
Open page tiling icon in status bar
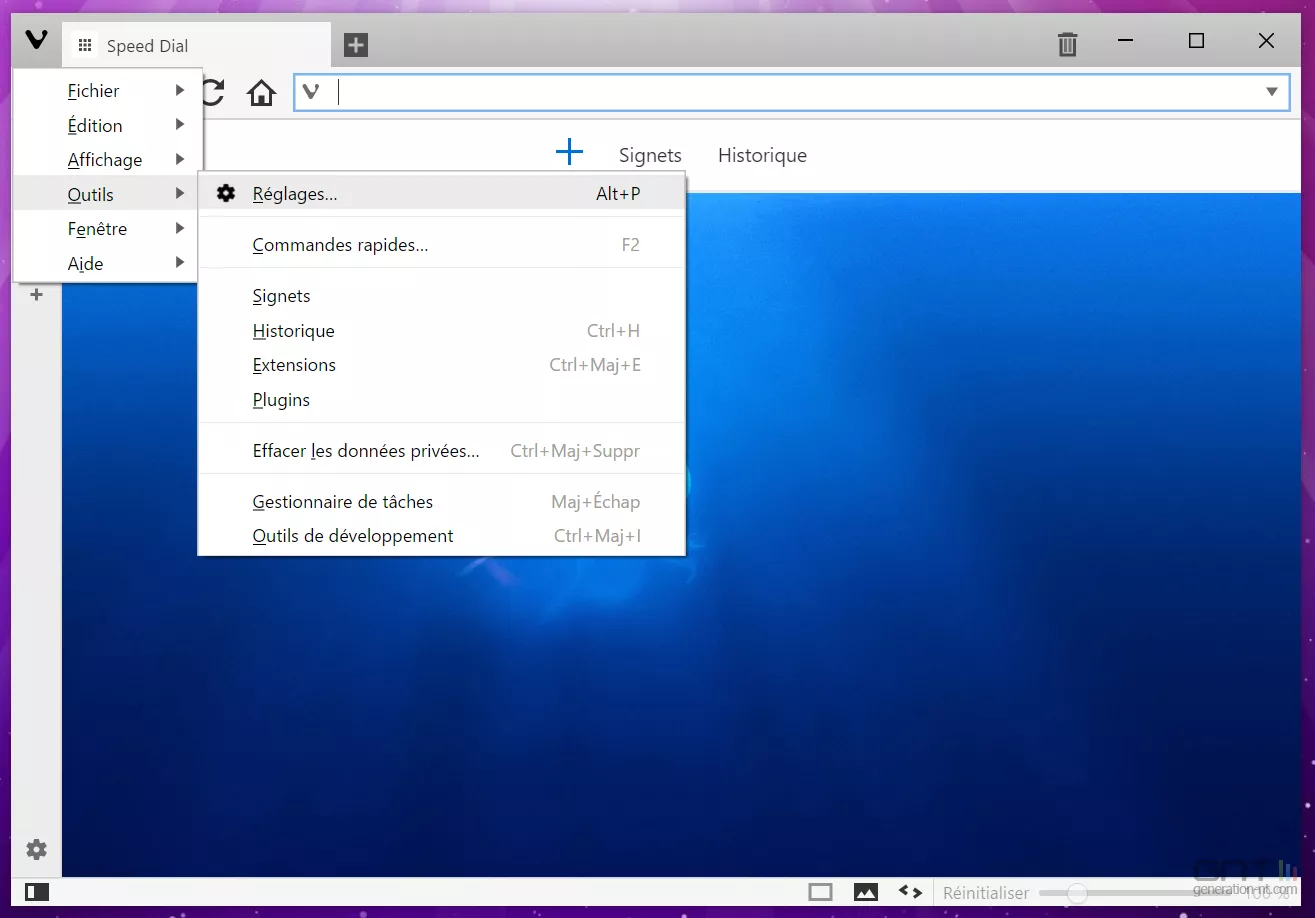820,892
